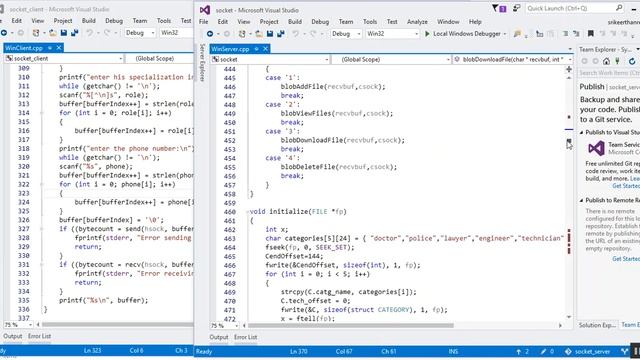Click the pending changes pencil in the status bar

point(547,351)
